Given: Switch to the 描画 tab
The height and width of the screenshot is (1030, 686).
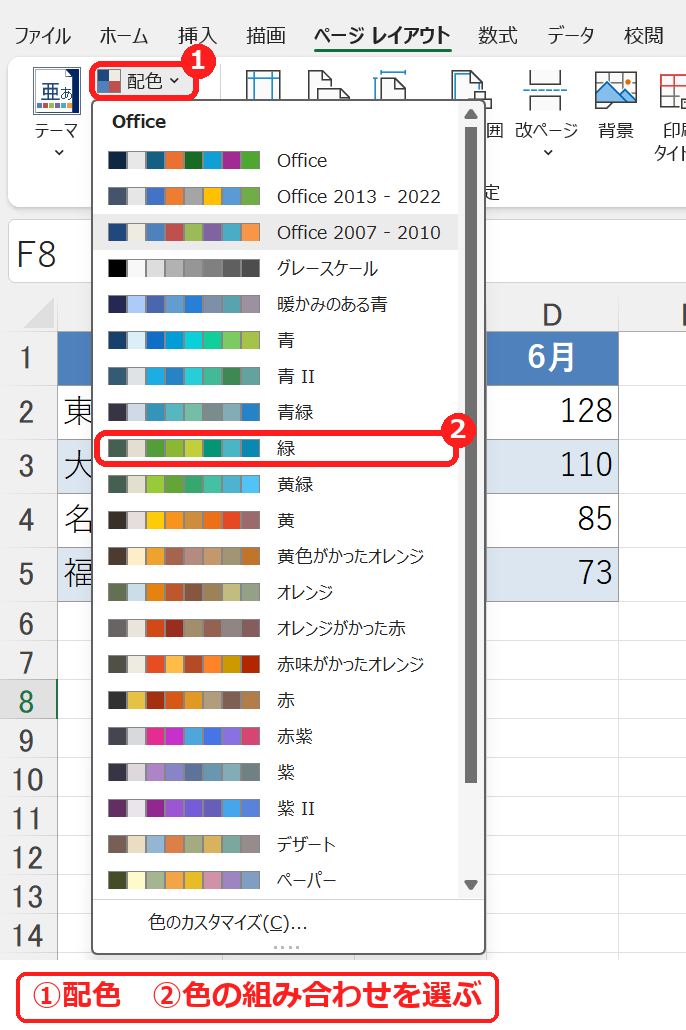Looking at the screenshot, I should [265, 35].
